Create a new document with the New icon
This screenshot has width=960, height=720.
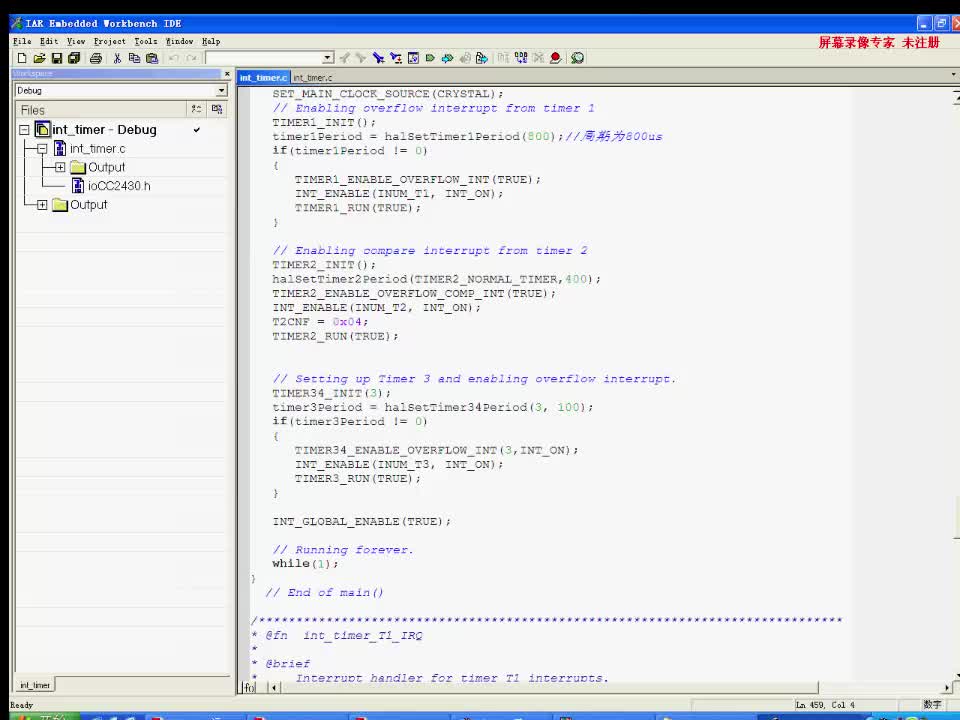tap(22, 58)
